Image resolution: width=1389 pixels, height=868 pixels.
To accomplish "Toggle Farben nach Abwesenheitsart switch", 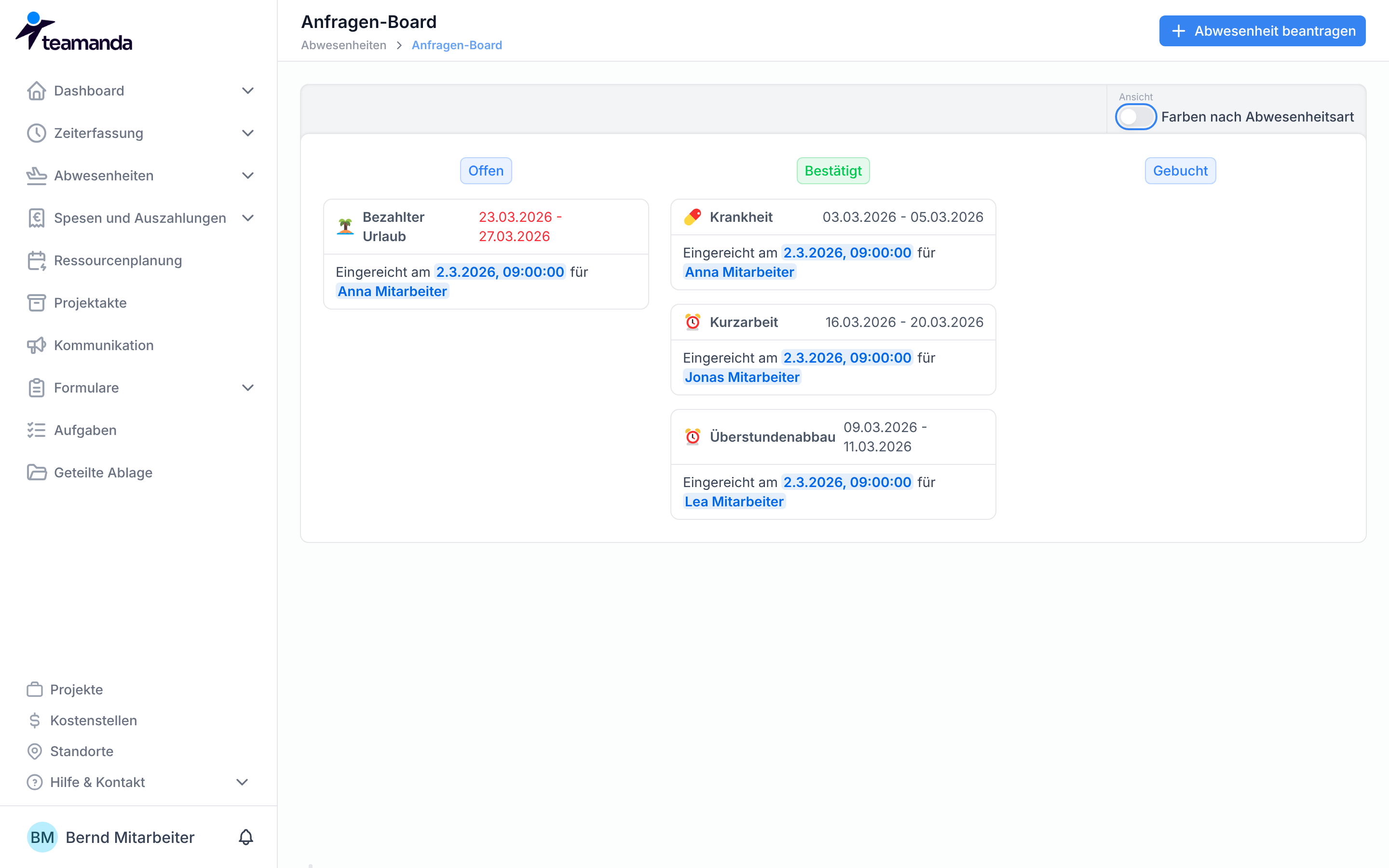I will [x=1135, y=117].
